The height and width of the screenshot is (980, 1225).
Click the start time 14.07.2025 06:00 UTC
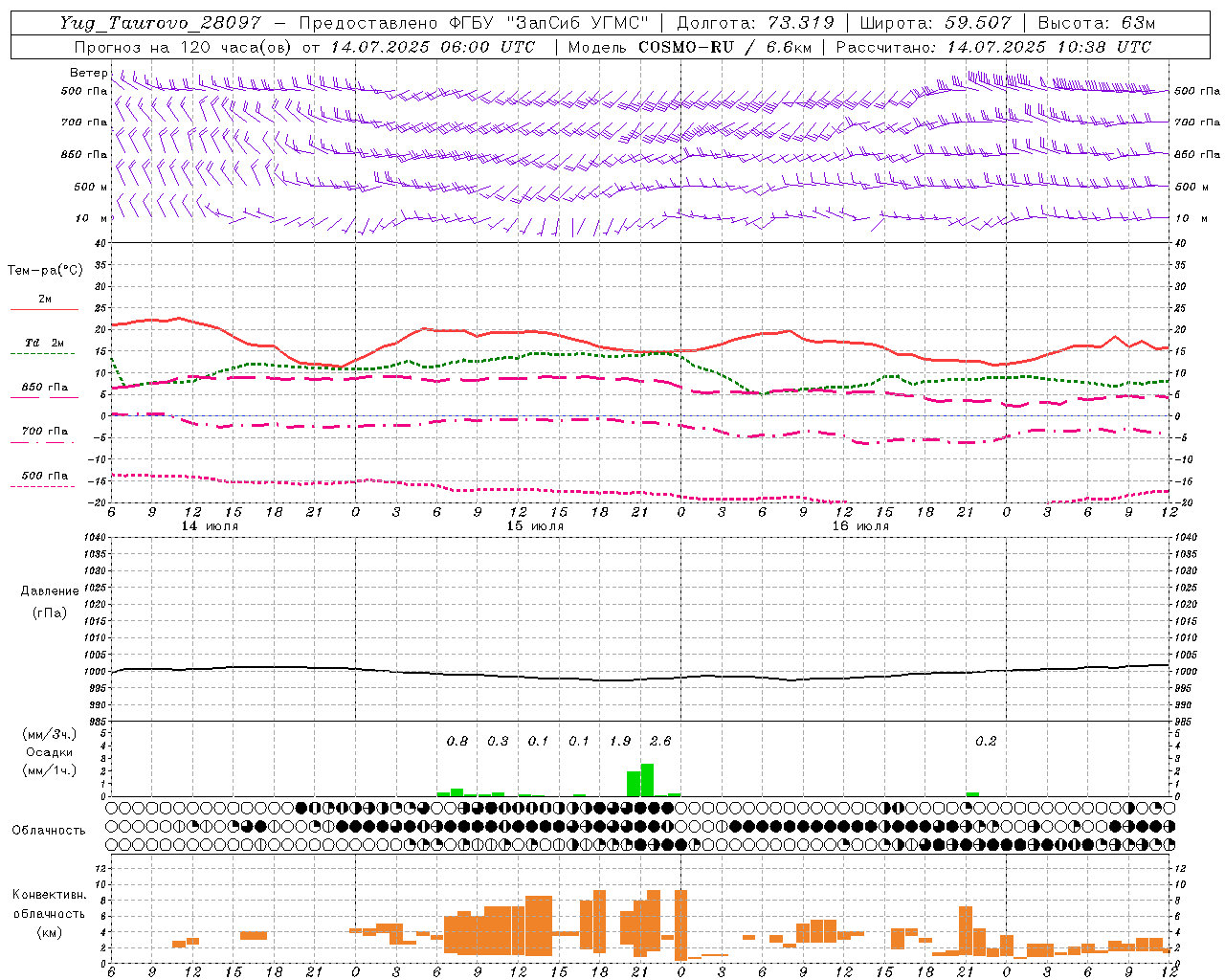point(433,47)
